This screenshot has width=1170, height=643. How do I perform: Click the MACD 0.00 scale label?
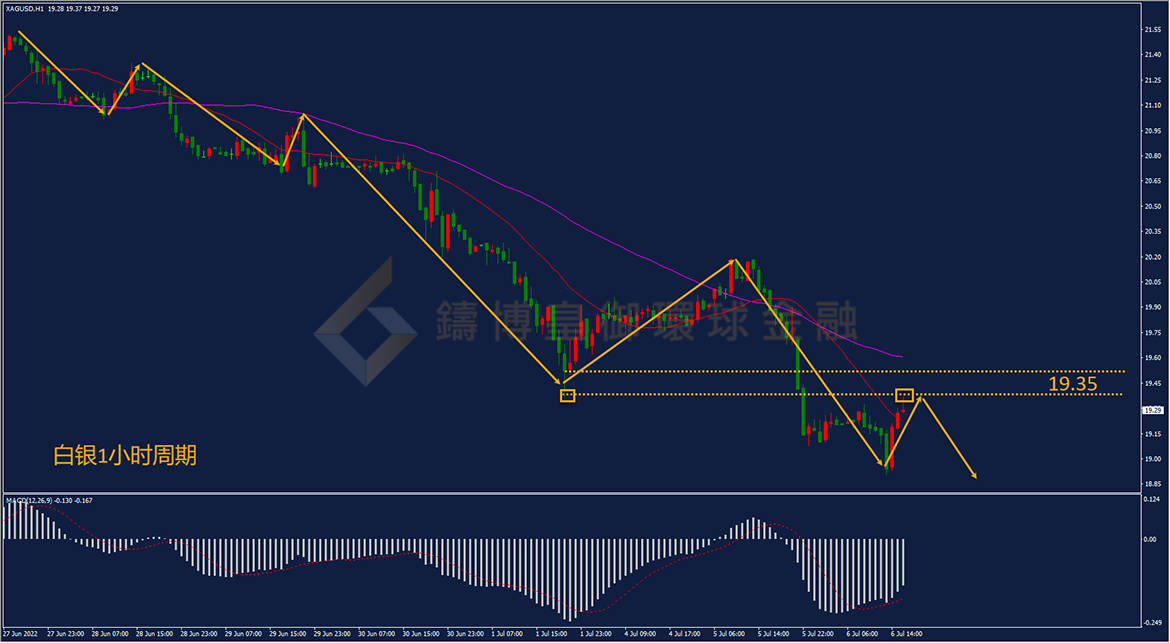[x=1150, y=538]
